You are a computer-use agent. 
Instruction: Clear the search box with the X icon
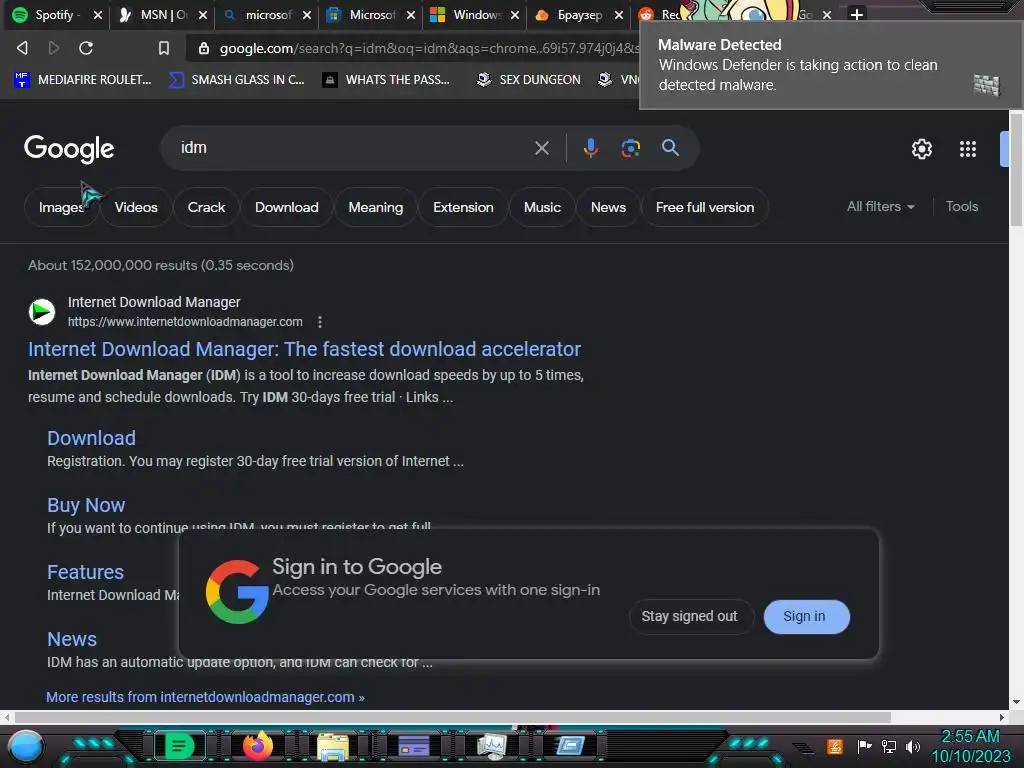pyautogui.click(x=541, y=148)
